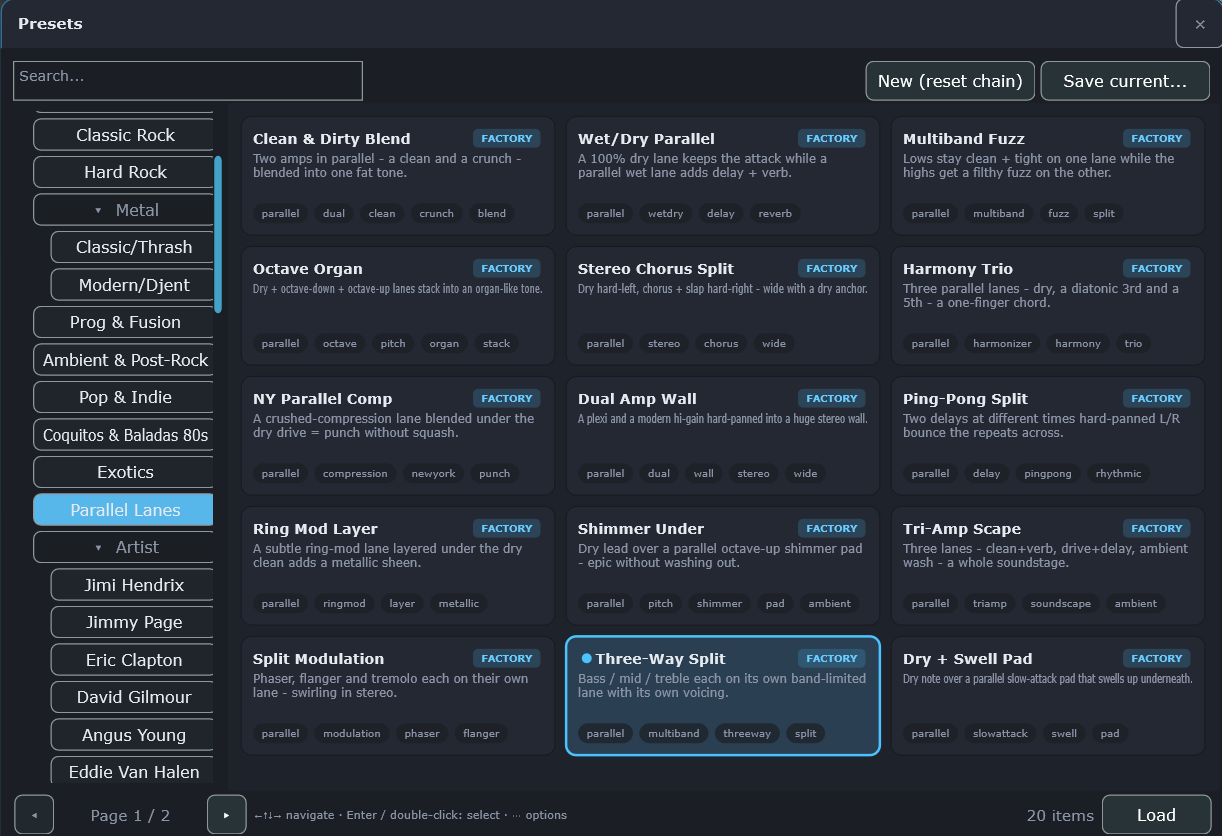Click the Page 1 / 2 indicator
The height and width of the screenshot is (836, 1222).
pos(130,815)
